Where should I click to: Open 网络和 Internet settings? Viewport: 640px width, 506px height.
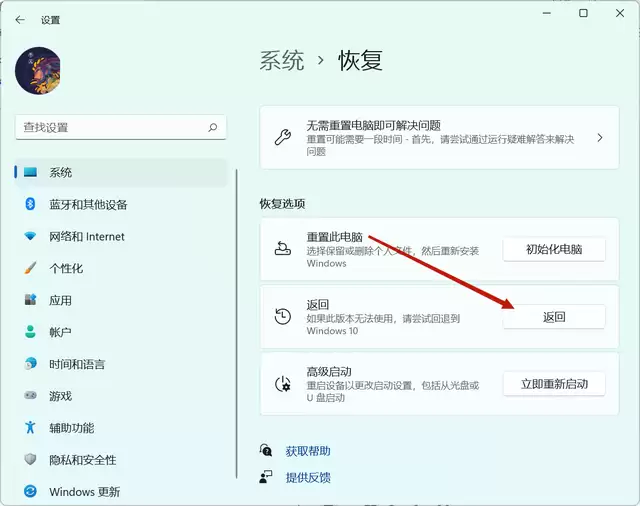(86, 237)
